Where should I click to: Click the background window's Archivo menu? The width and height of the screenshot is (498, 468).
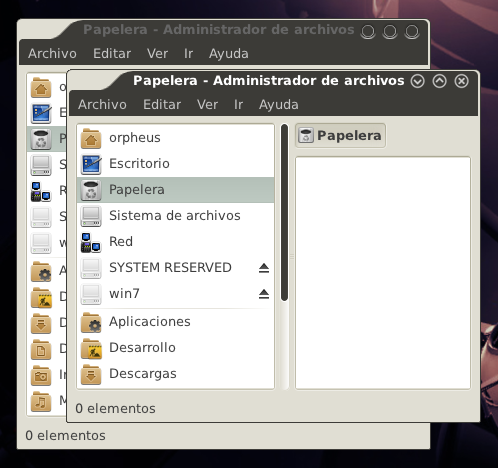coord(52,54)
